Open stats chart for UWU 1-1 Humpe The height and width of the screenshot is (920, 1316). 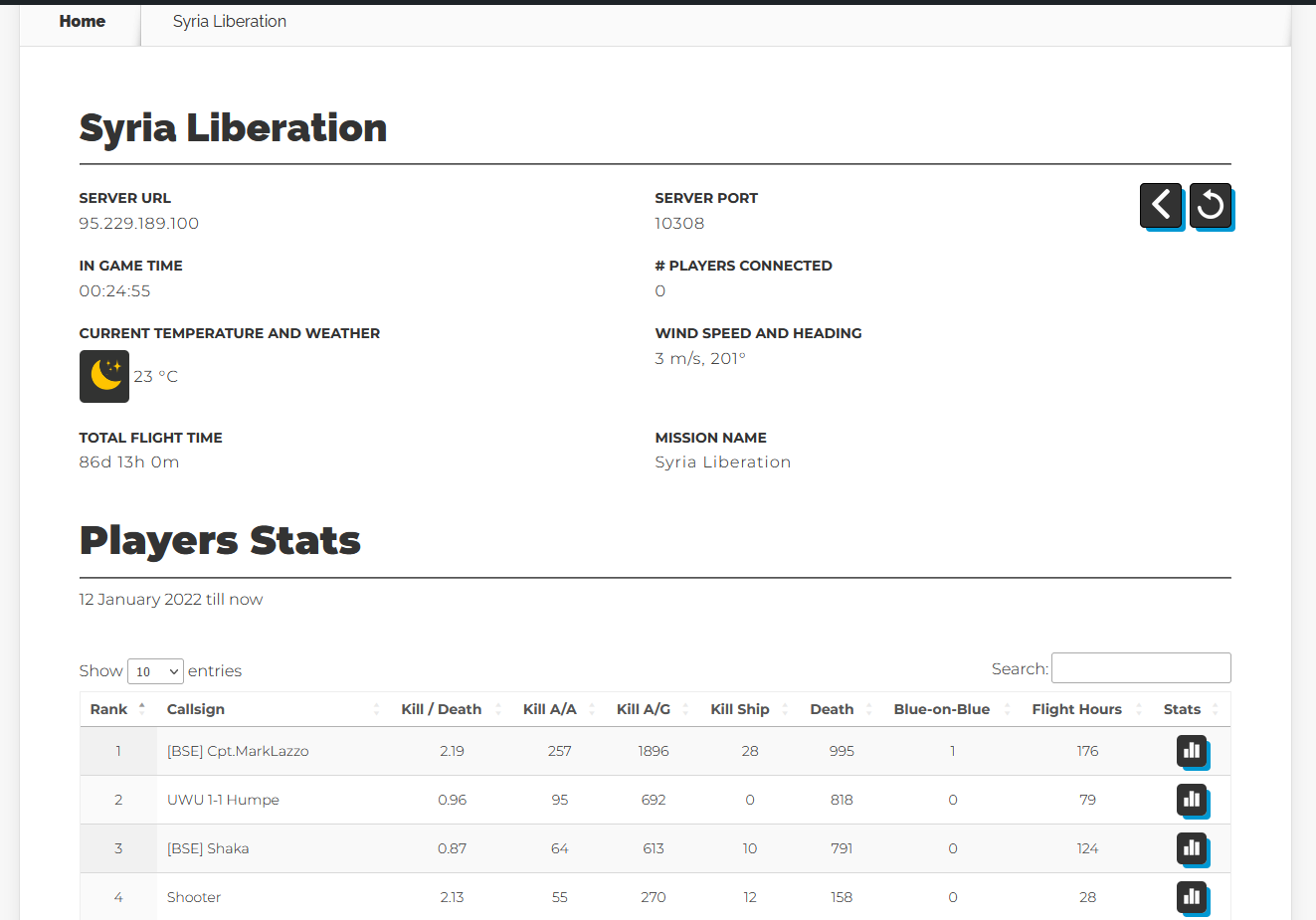(1192, 800)
